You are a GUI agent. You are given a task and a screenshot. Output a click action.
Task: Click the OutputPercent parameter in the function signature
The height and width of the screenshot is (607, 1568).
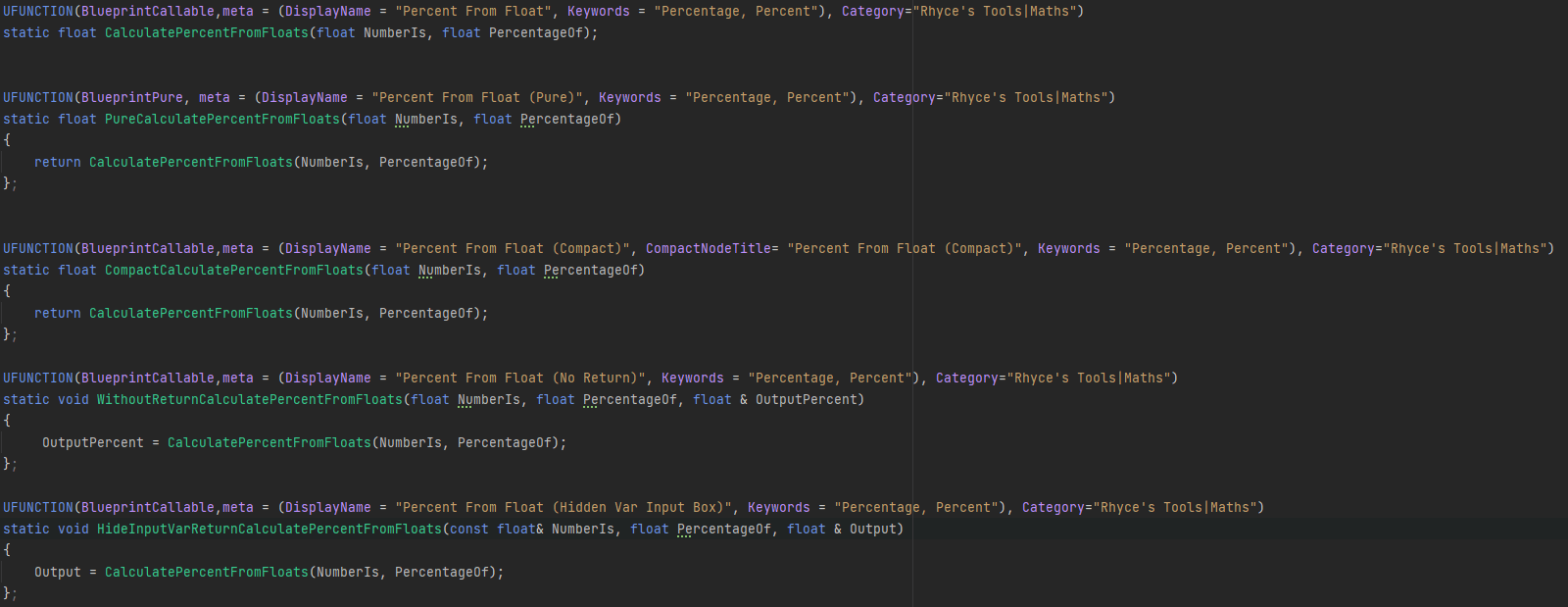click(x=807, y=399)
